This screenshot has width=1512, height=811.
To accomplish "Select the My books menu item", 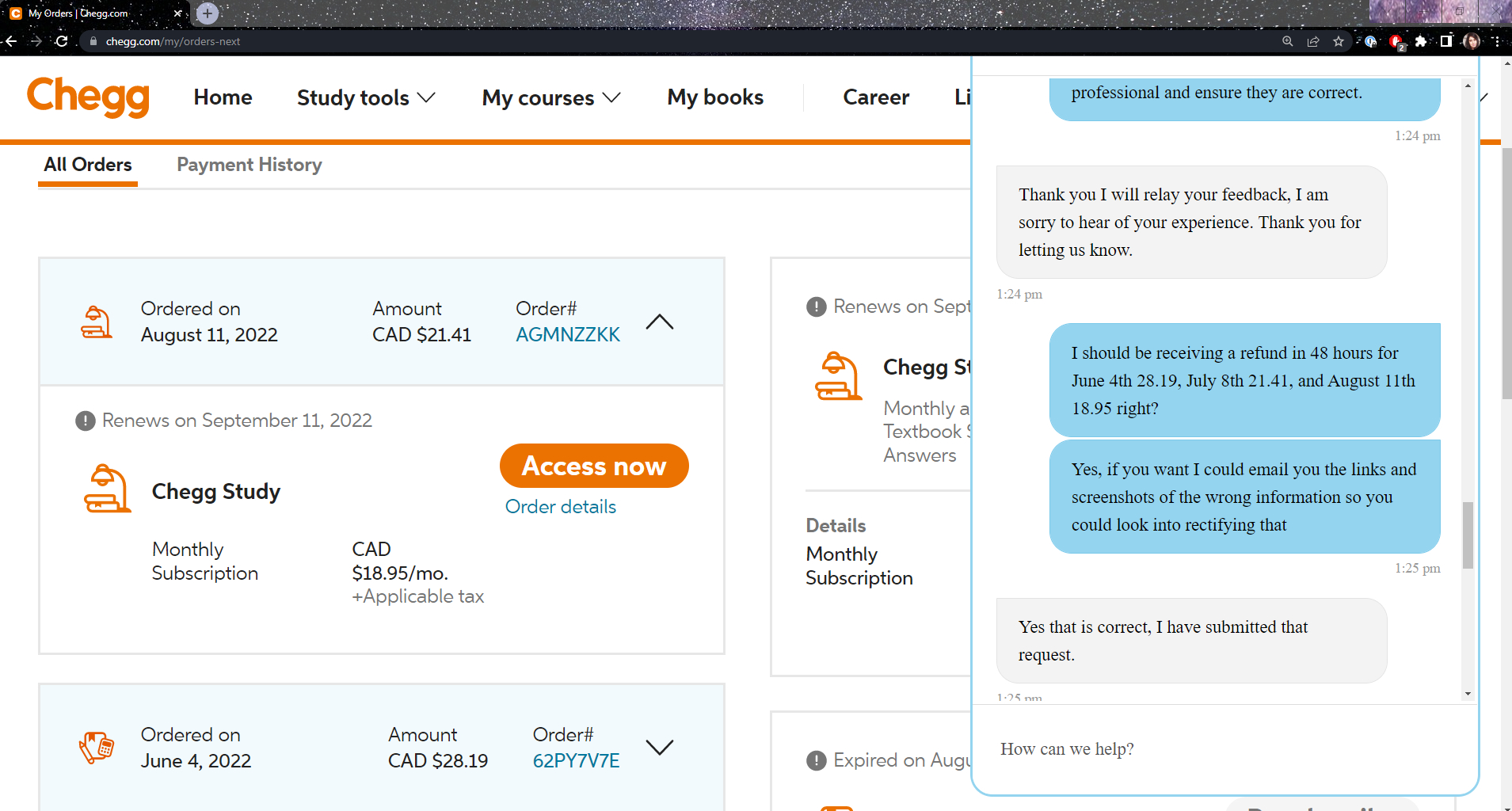I will pos(715,97).
